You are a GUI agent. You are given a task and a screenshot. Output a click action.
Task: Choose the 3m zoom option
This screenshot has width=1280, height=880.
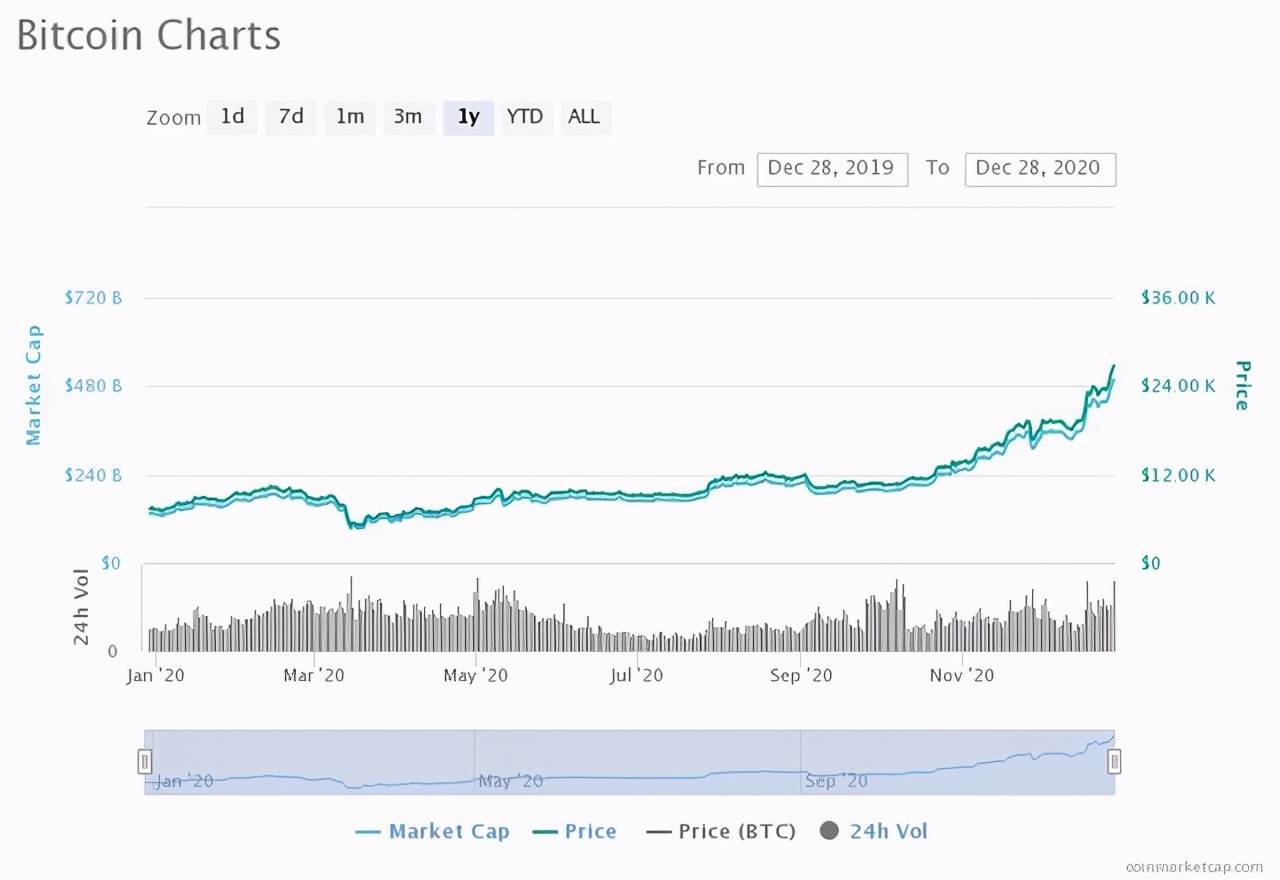coord(408,117)
